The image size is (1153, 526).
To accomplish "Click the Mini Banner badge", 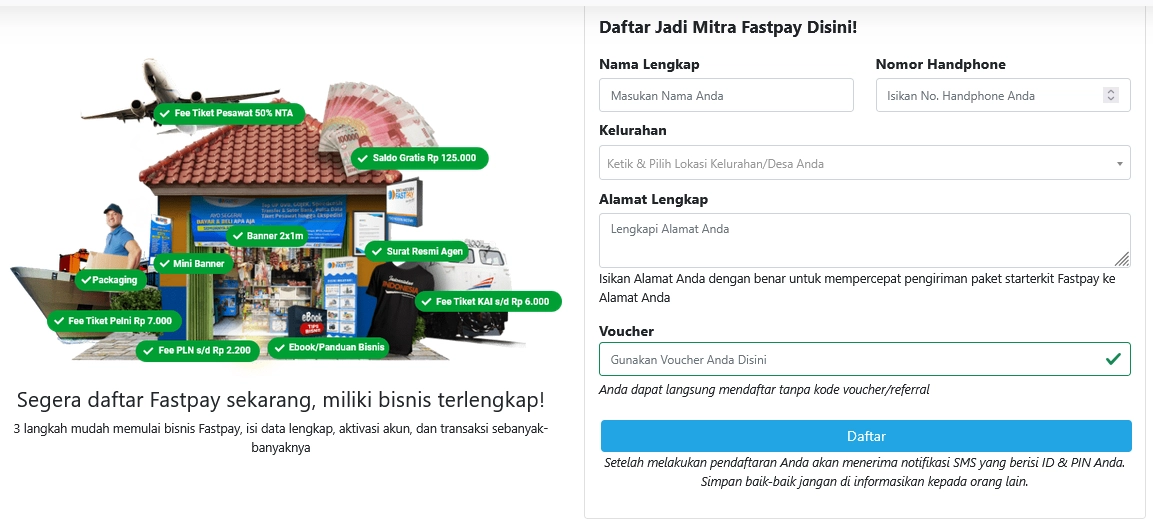I will (x=193, y=263).
